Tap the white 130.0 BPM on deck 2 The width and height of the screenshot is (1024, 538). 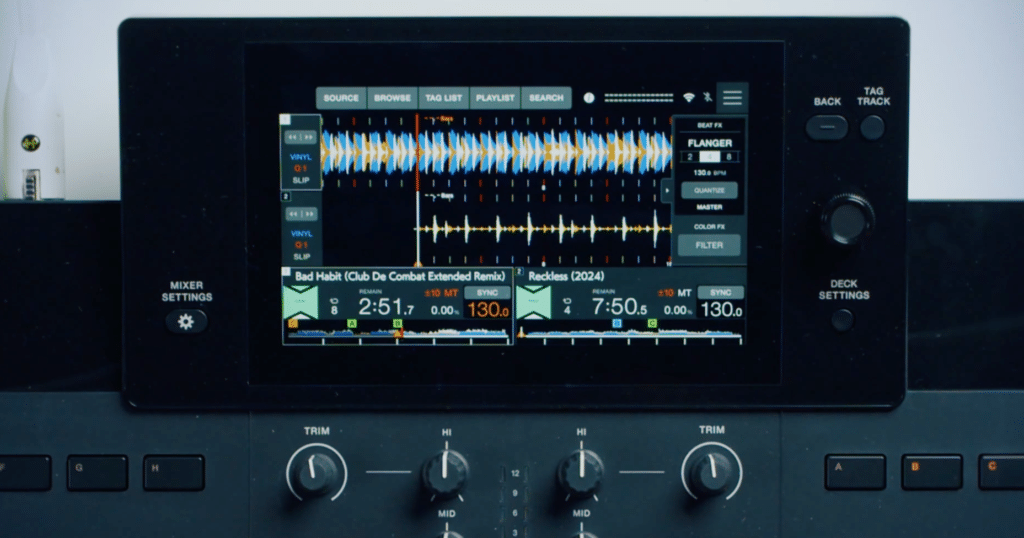tap(721, 310)
